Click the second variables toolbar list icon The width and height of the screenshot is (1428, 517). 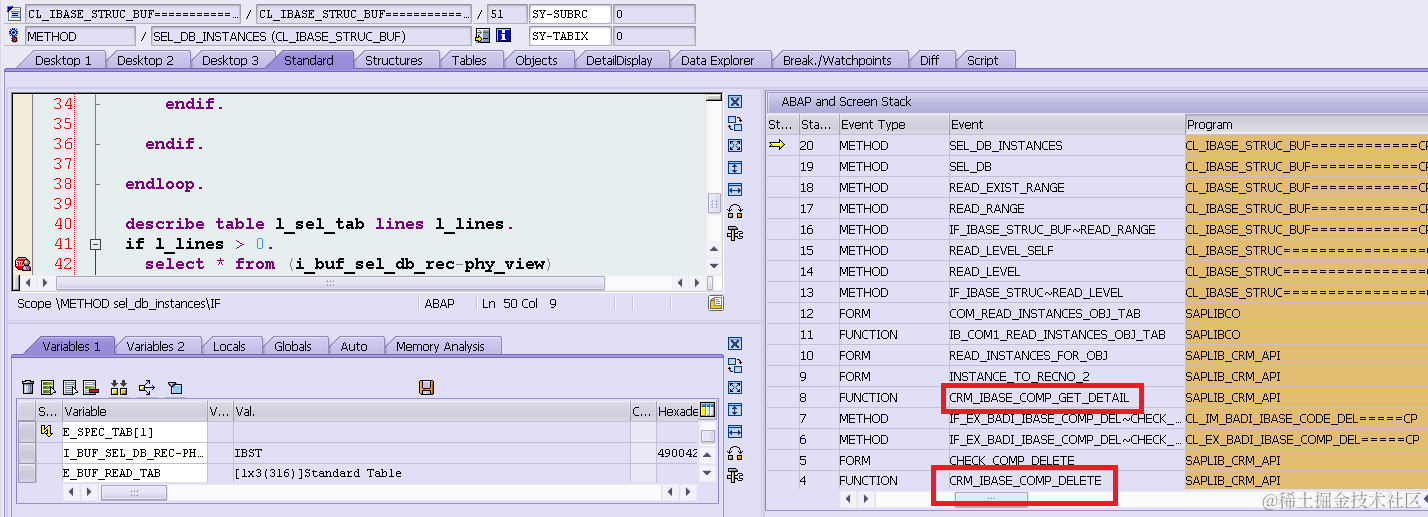pyautogui.click(x=49, y=387)
